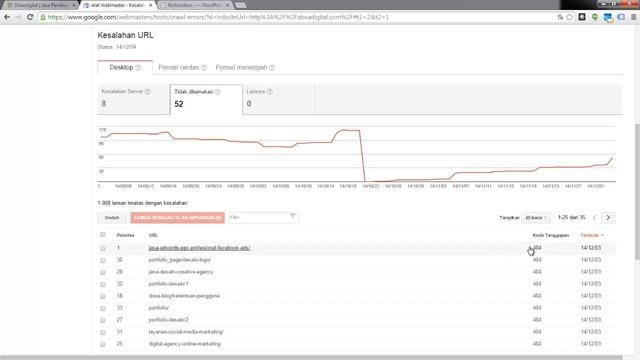Image resolution: width=640 pixels, height=360 pixels.
Task: Check the row for digital-agency-online-marketing
Action: click(x=102, y=344)
